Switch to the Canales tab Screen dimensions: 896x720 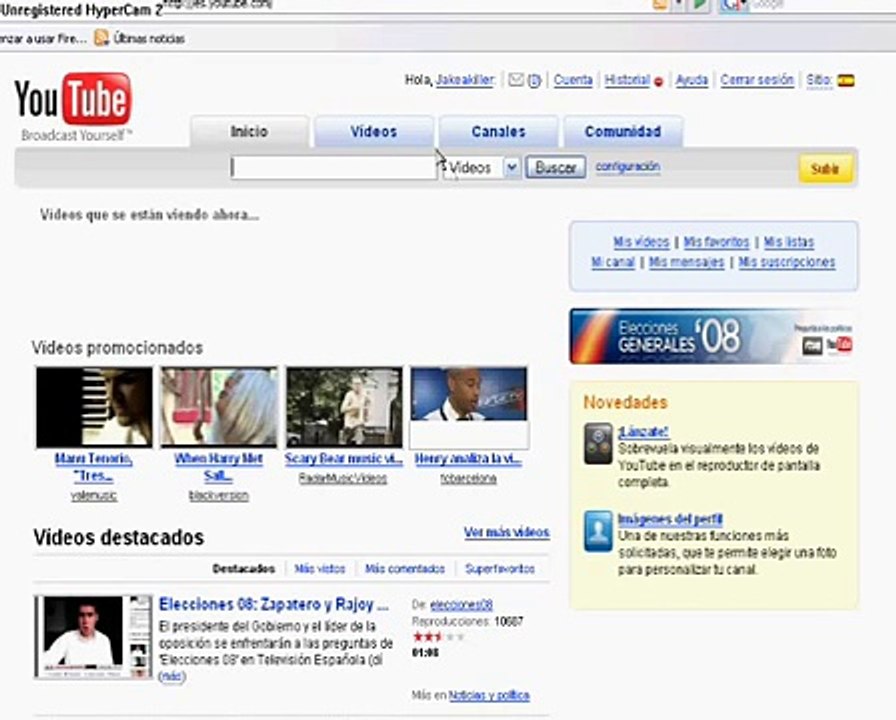pos(498,131)
